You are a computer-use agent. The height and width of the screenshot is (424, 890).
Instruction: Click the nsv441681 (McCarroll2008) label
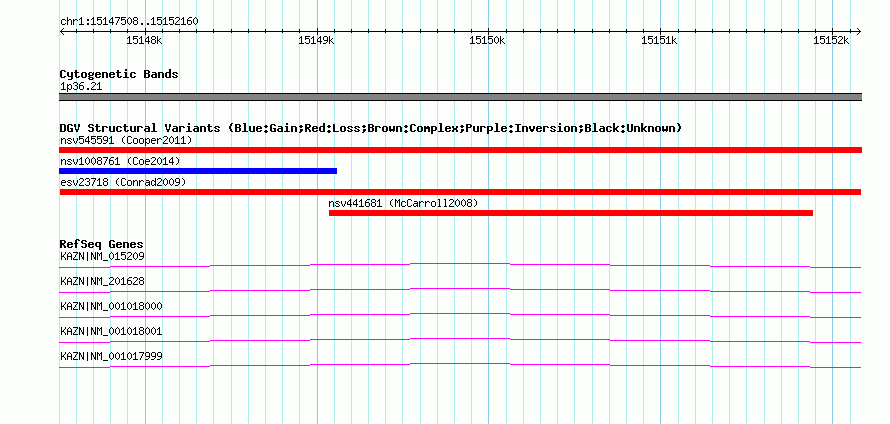403,203
